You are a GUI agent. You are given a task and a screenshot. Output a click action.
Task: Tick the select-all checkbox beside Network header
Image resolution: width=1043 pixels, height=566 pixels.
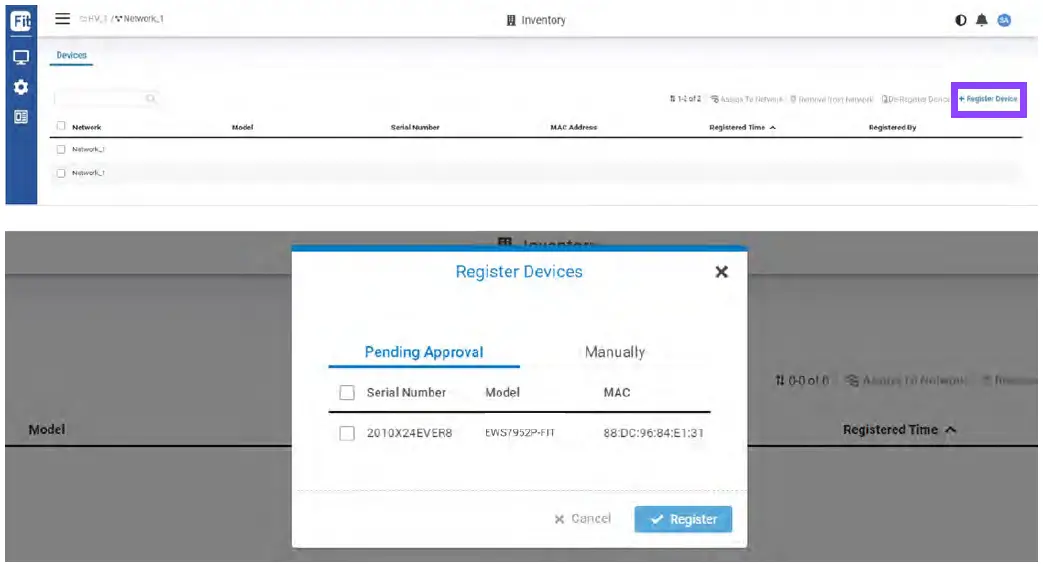click(x=61, y=126)
